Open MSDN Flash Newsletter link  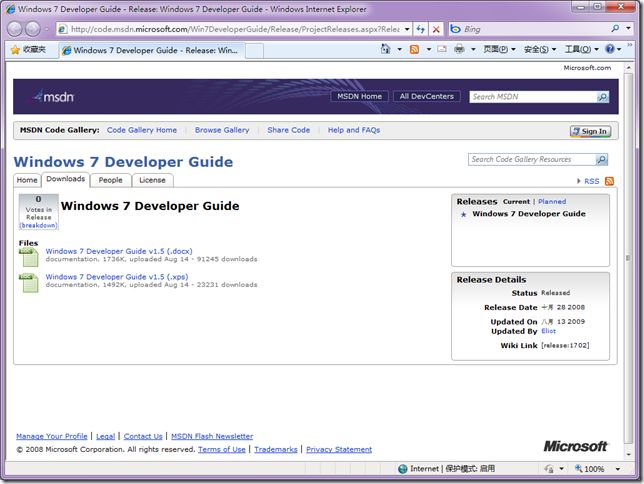[212, 436]
